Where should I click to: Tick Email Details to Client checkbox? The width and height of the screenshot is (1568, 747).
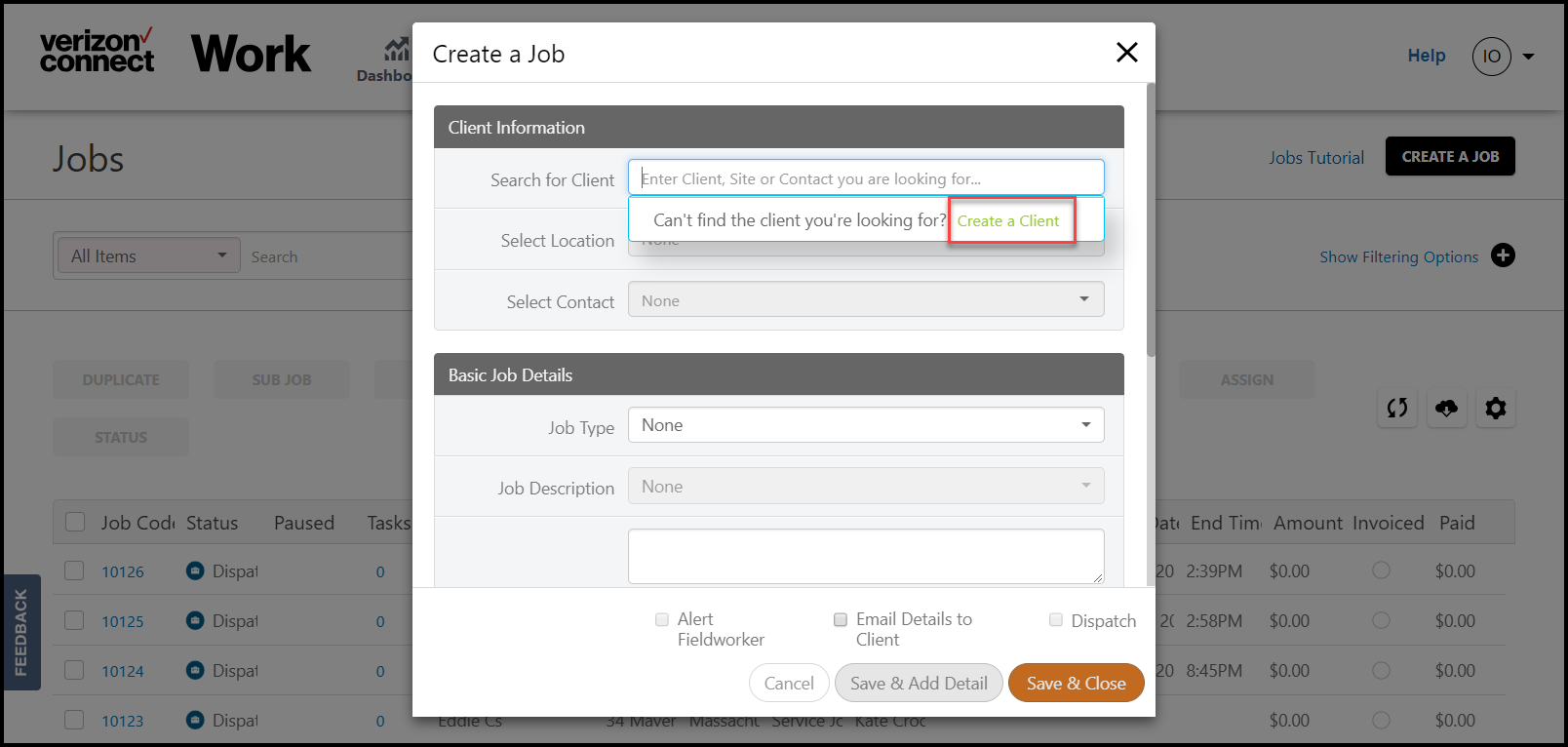(841, 619)
